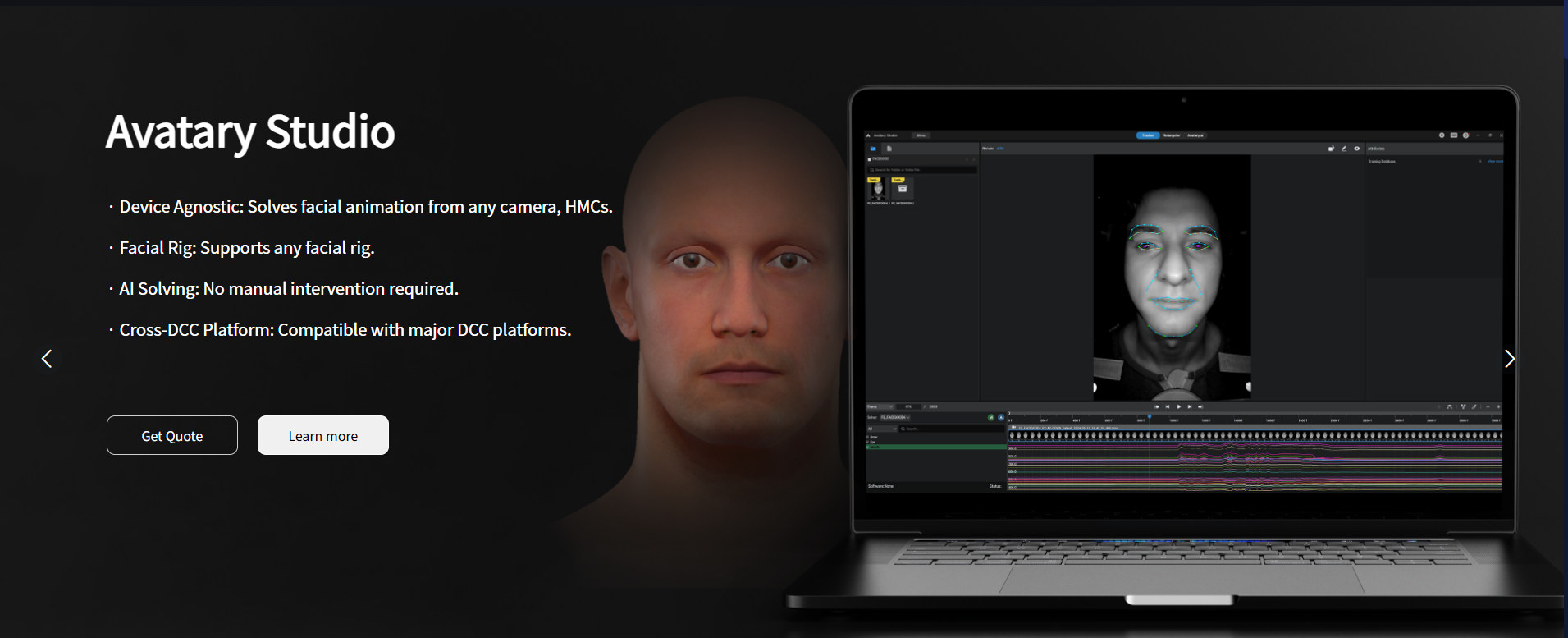Open the blue folder browser icon
This screenshot has width=1568, height=638.
coord(873,149)
